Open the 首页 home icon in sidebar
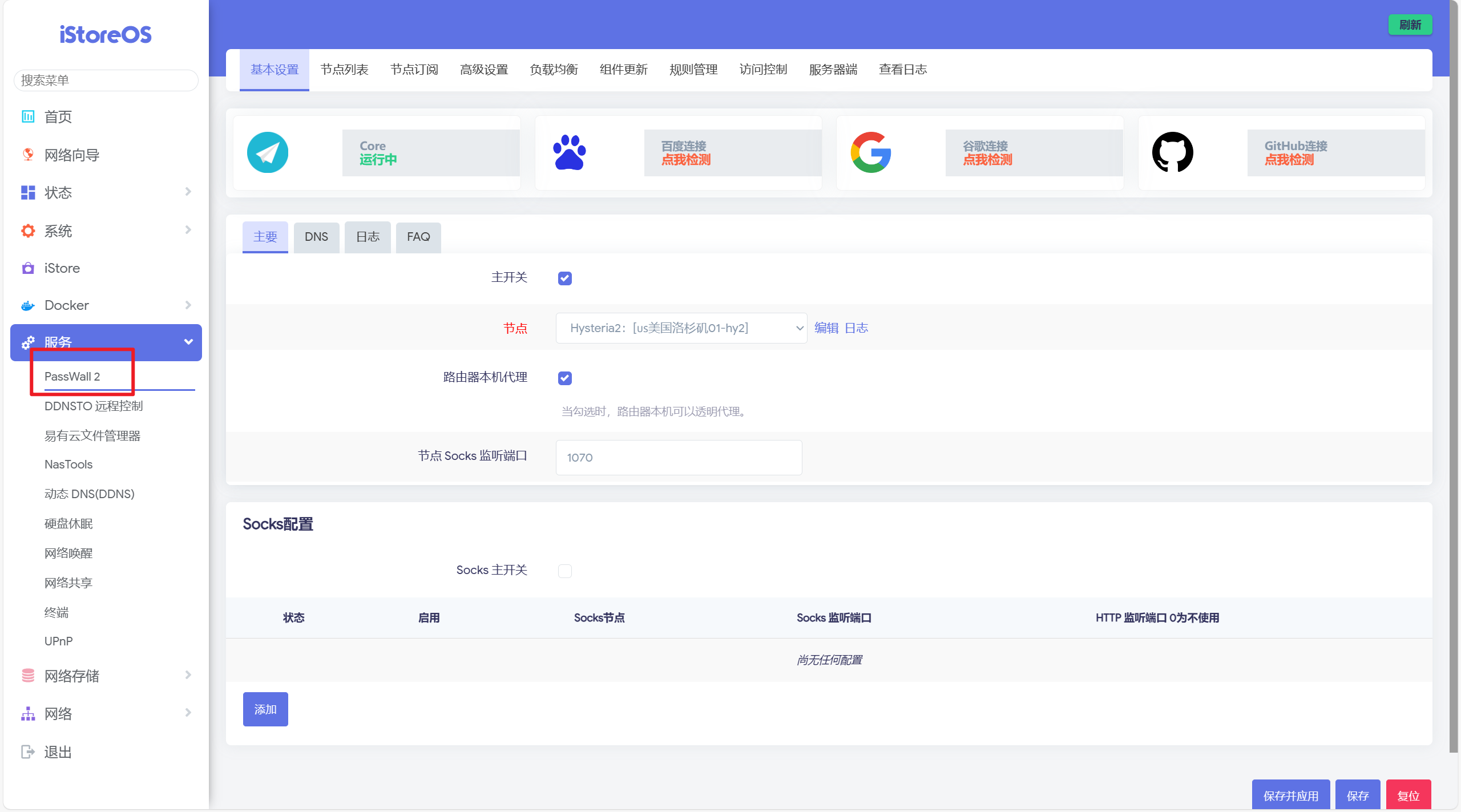This screenshot has height=812, width=1461. 28,116
